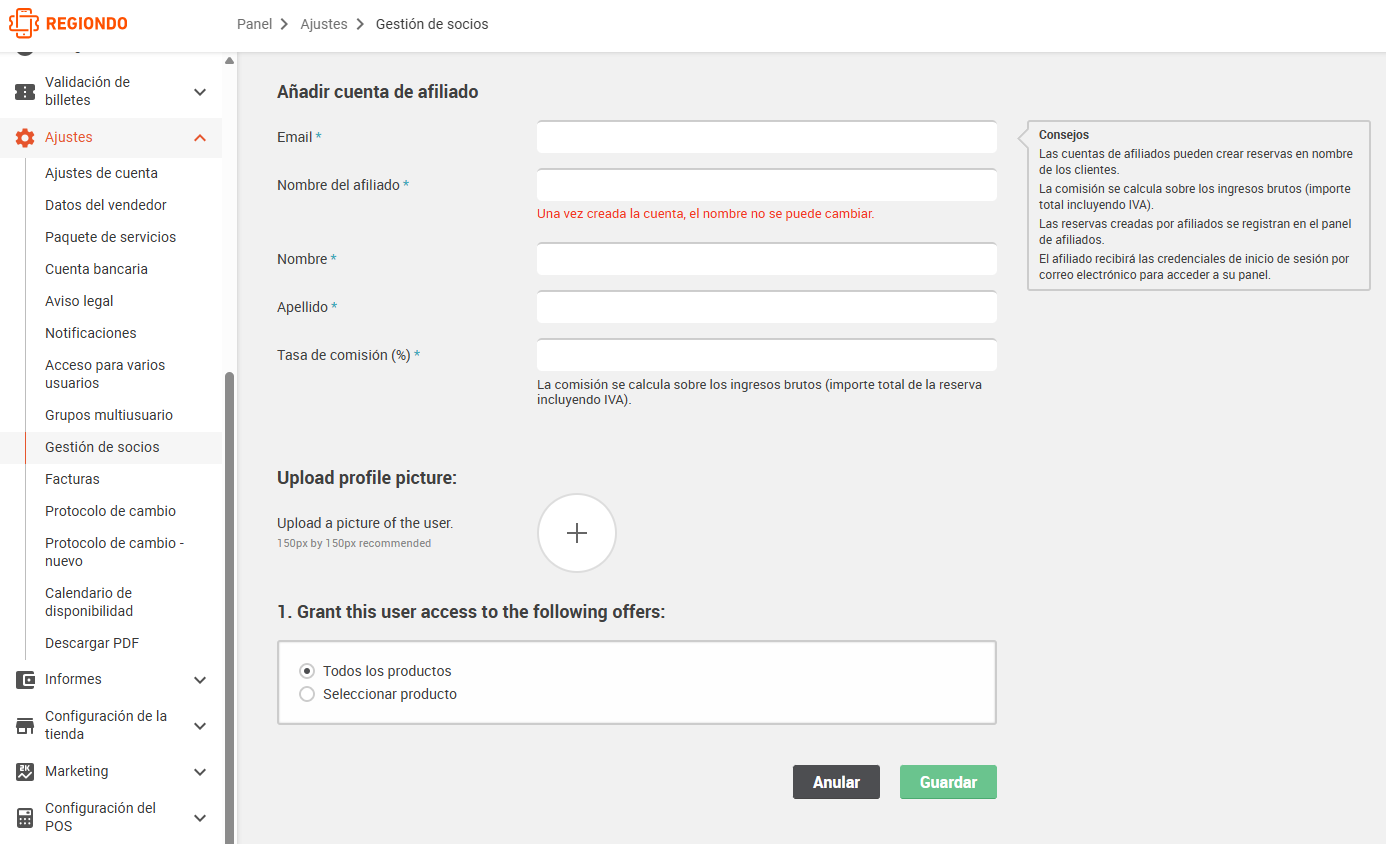Expand the Configuración del POS chevron
Screen dimensions: 1386x844
(x=200, y=818)
